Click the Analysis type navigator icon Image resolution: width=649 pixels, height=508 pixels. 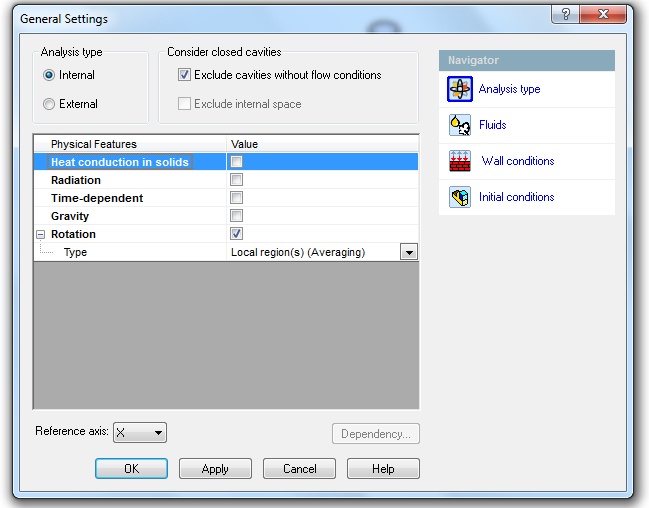coord(459,89)
